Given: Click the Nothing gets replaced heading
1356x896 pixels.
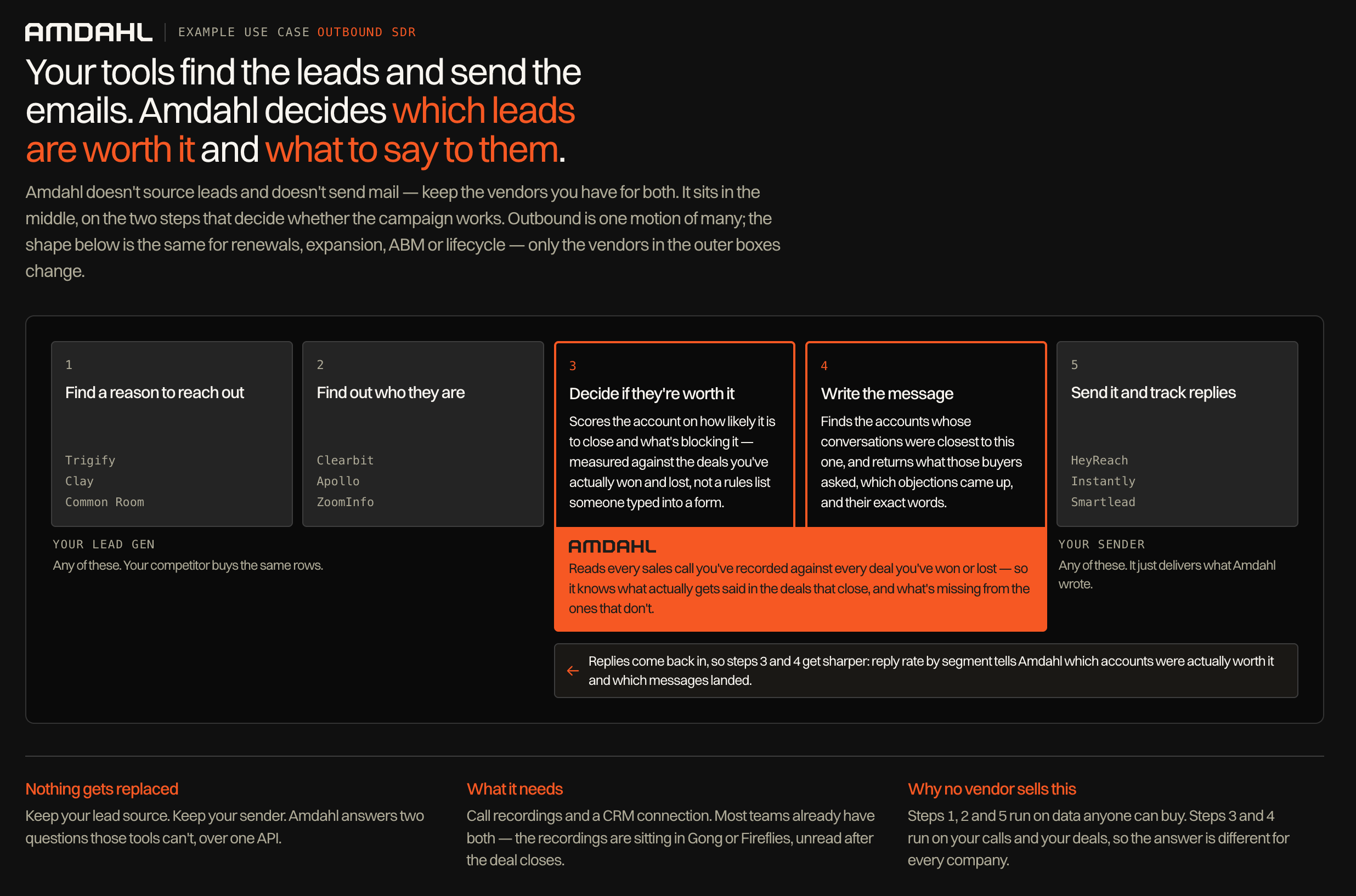Looking at the screenshot, I should (102, 789).
